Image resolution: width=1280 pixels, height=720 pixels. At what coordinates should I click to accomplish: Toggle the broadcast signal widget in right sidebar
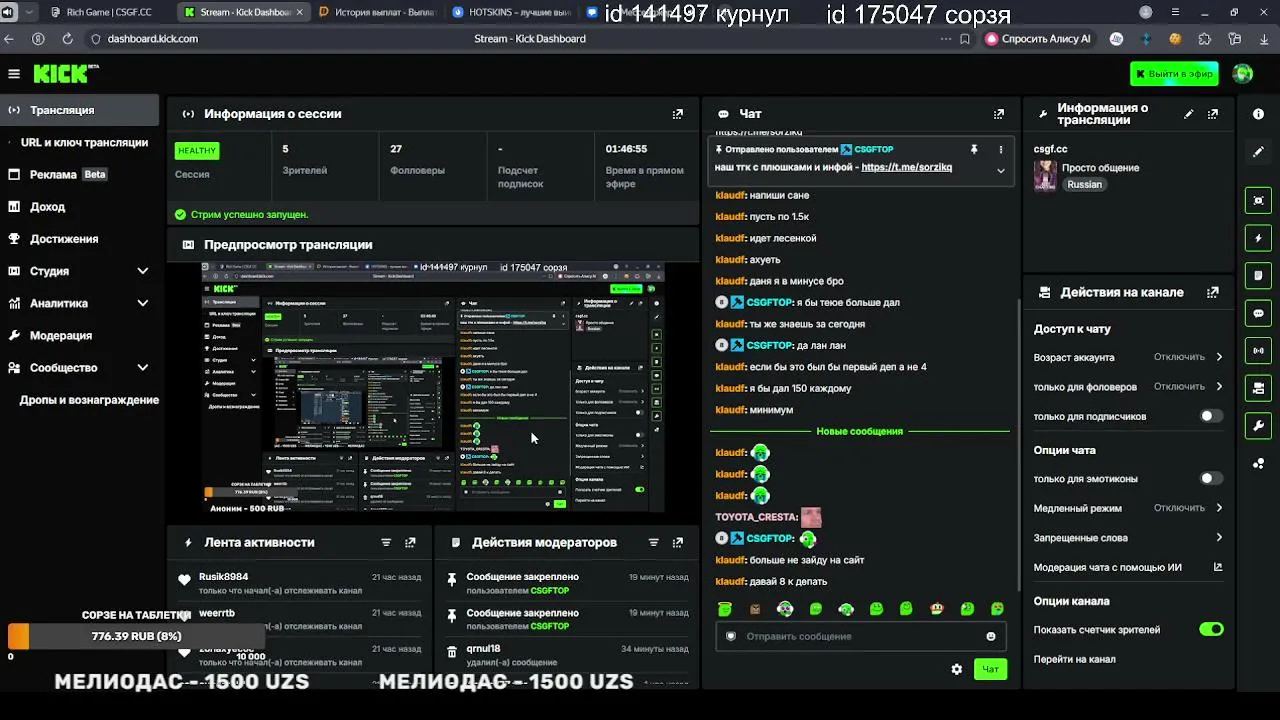(1258, 351)
